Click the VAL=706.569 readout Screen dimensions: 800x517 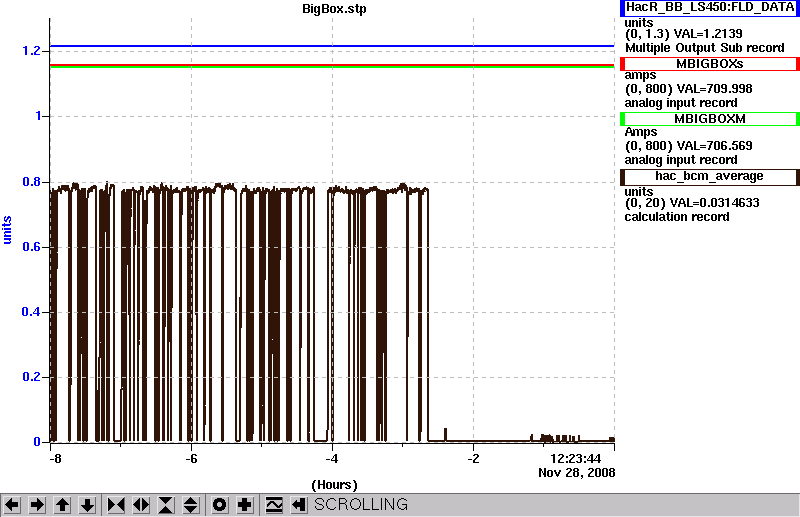coord(713,146)
